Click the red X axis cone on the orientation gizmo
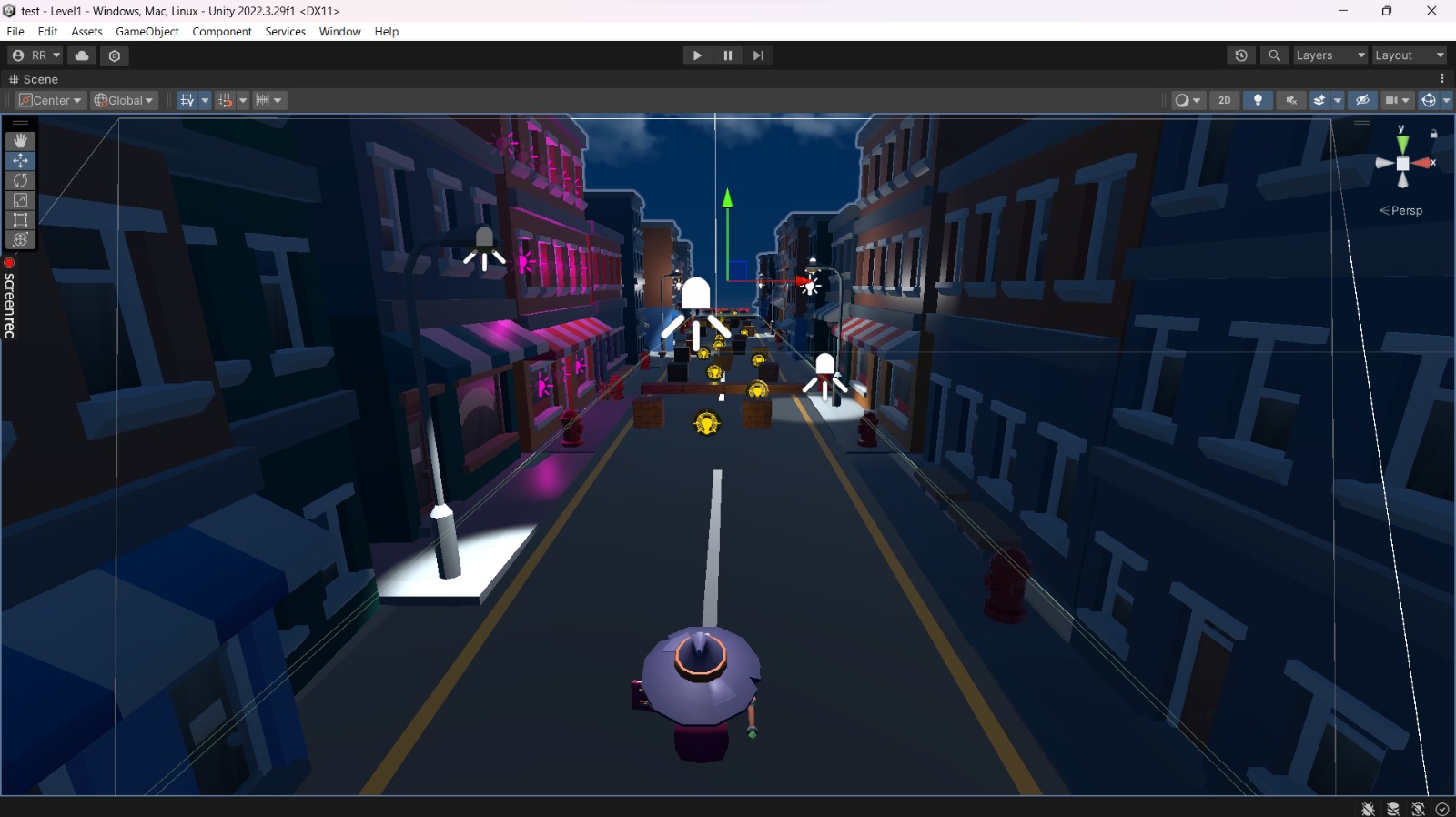 pos(1422,164)
